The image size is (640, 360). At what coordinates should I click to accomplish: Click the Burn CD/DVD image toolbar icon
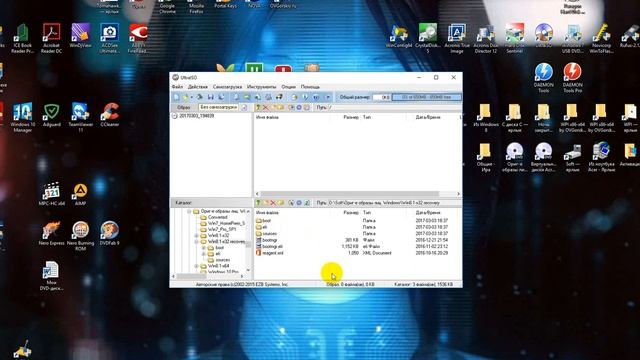click(x=279, y=97)
